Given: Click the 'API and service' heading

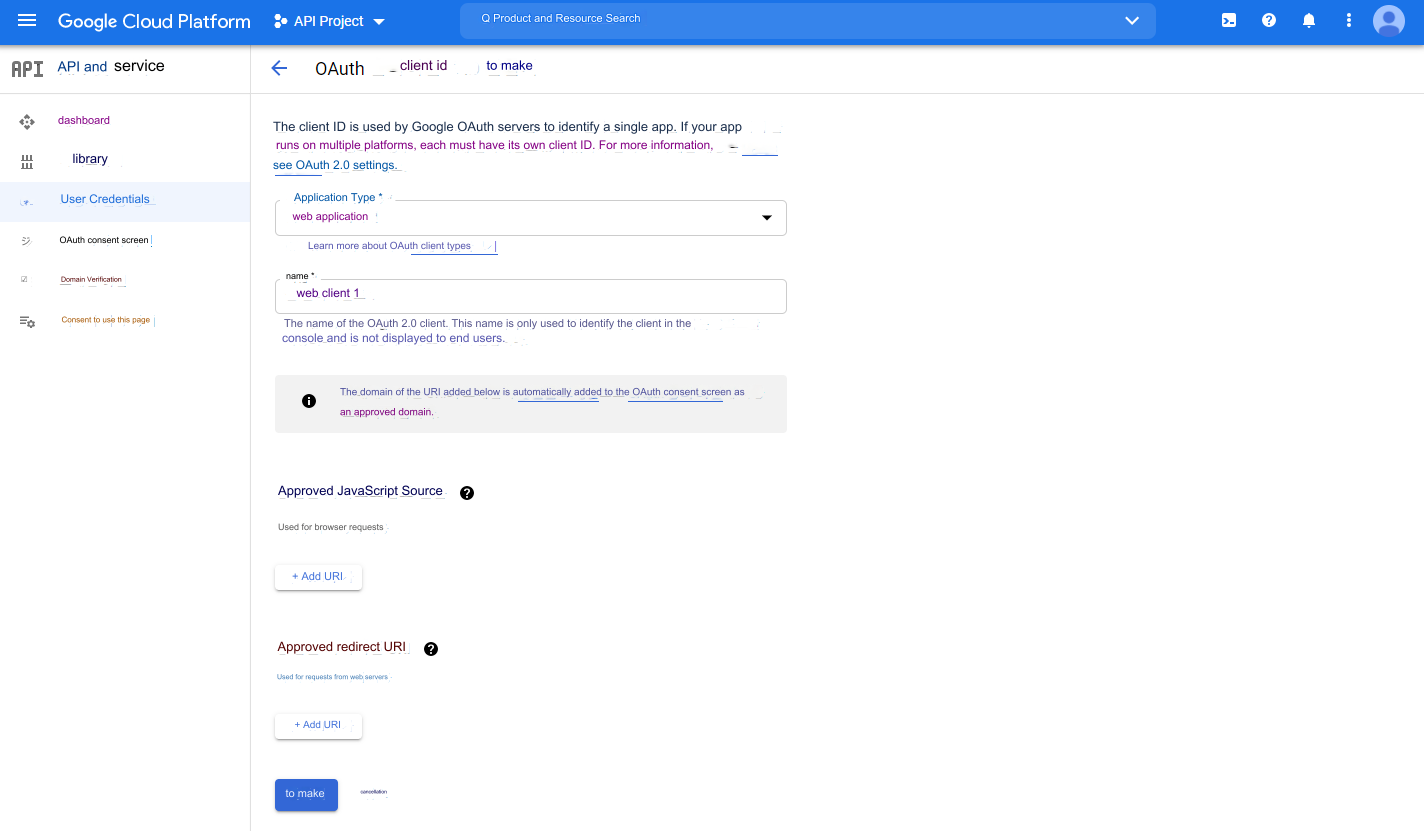Looking at the screenshot, I should point(111,66).
